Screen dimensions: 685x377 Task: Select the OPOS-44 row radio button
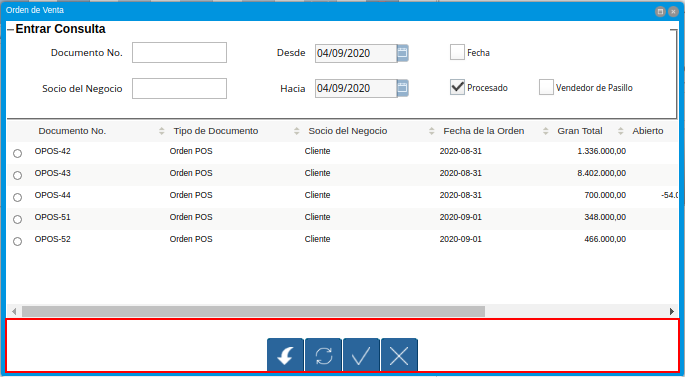(x=17, y=197)
